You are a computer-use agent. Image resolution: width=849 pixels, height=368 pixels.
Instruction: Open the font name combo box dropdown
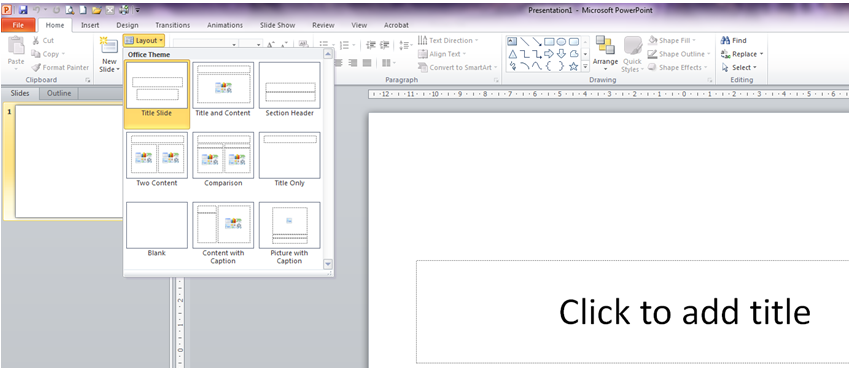(x=234, y=45)
